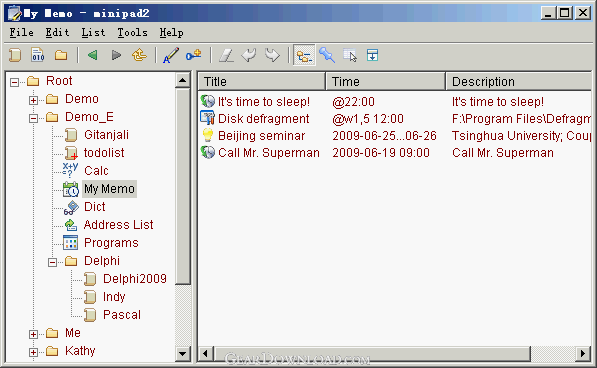597x368 pixels.
Task: Collapse the Demo_E folder node
Action: [x=34, y=118]
